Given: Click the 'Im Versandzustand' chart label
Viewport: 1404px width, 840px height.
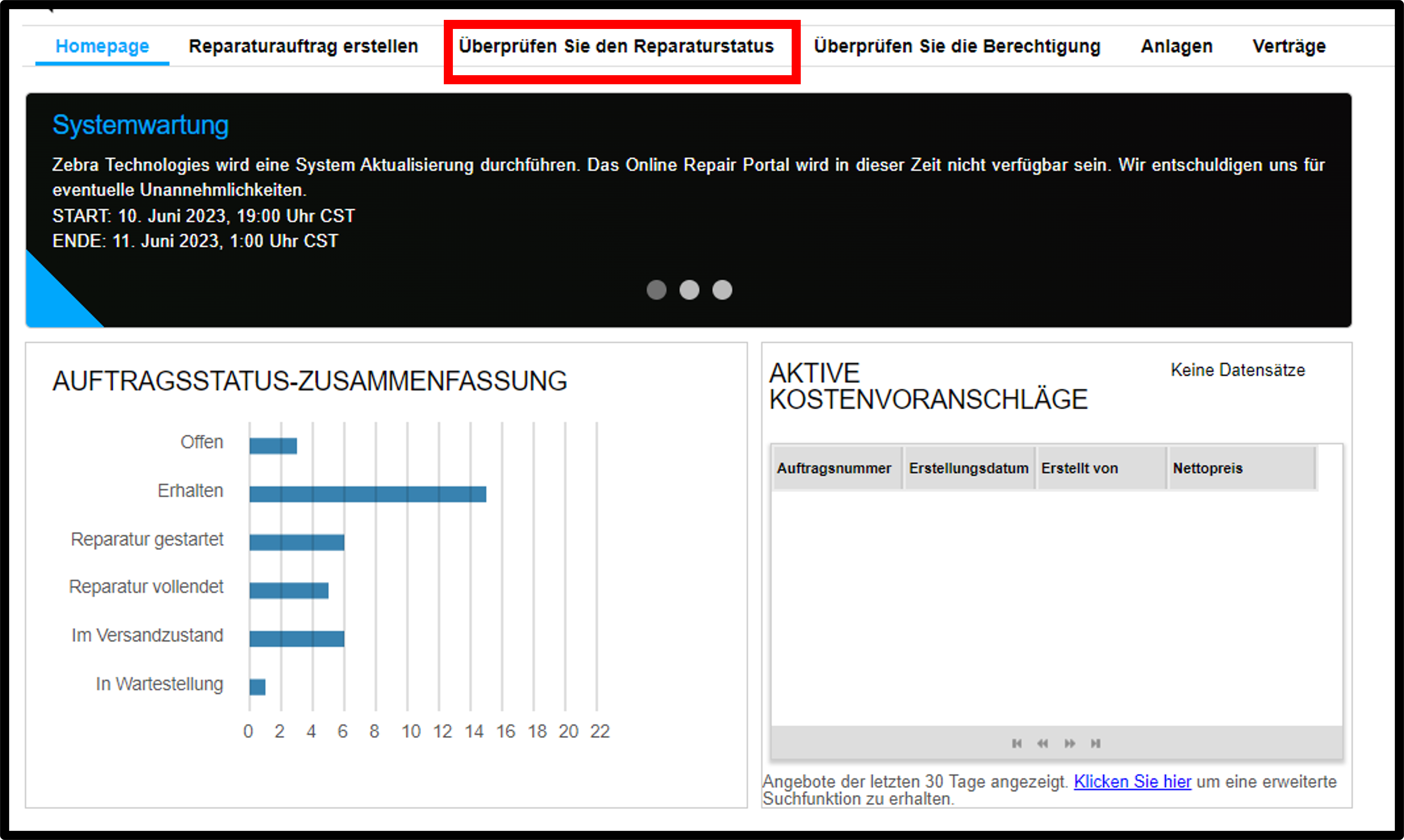Looking at the screenshot, I should click(x=147, y=636).
